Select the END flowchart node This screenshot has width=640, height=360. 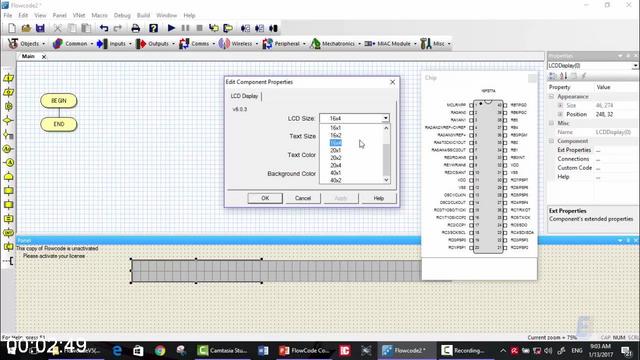click(59, 124)
